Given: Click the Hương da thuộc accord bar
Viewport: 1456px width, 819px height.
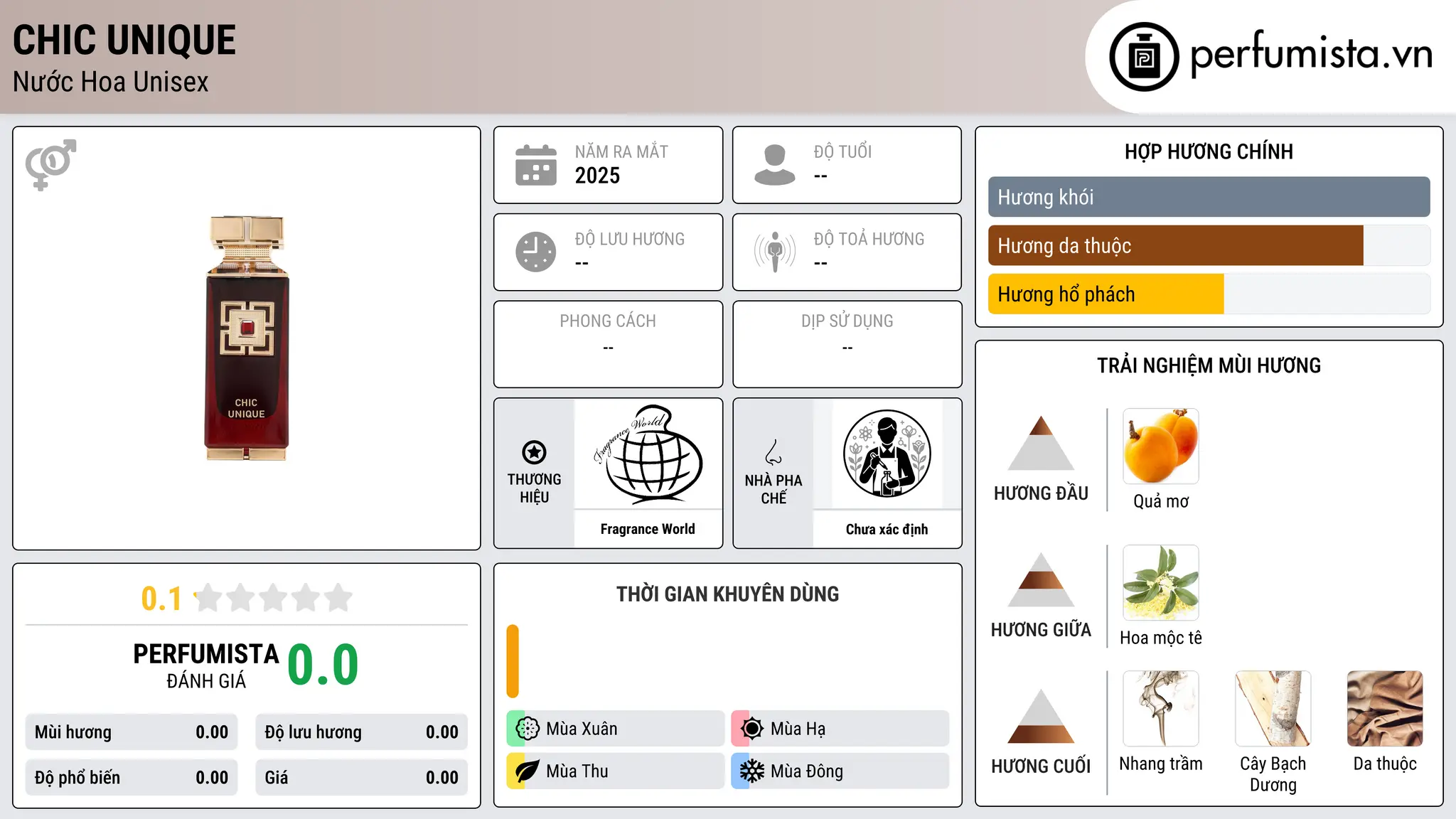Looking at the screenshot, I should coord(1209,245).
